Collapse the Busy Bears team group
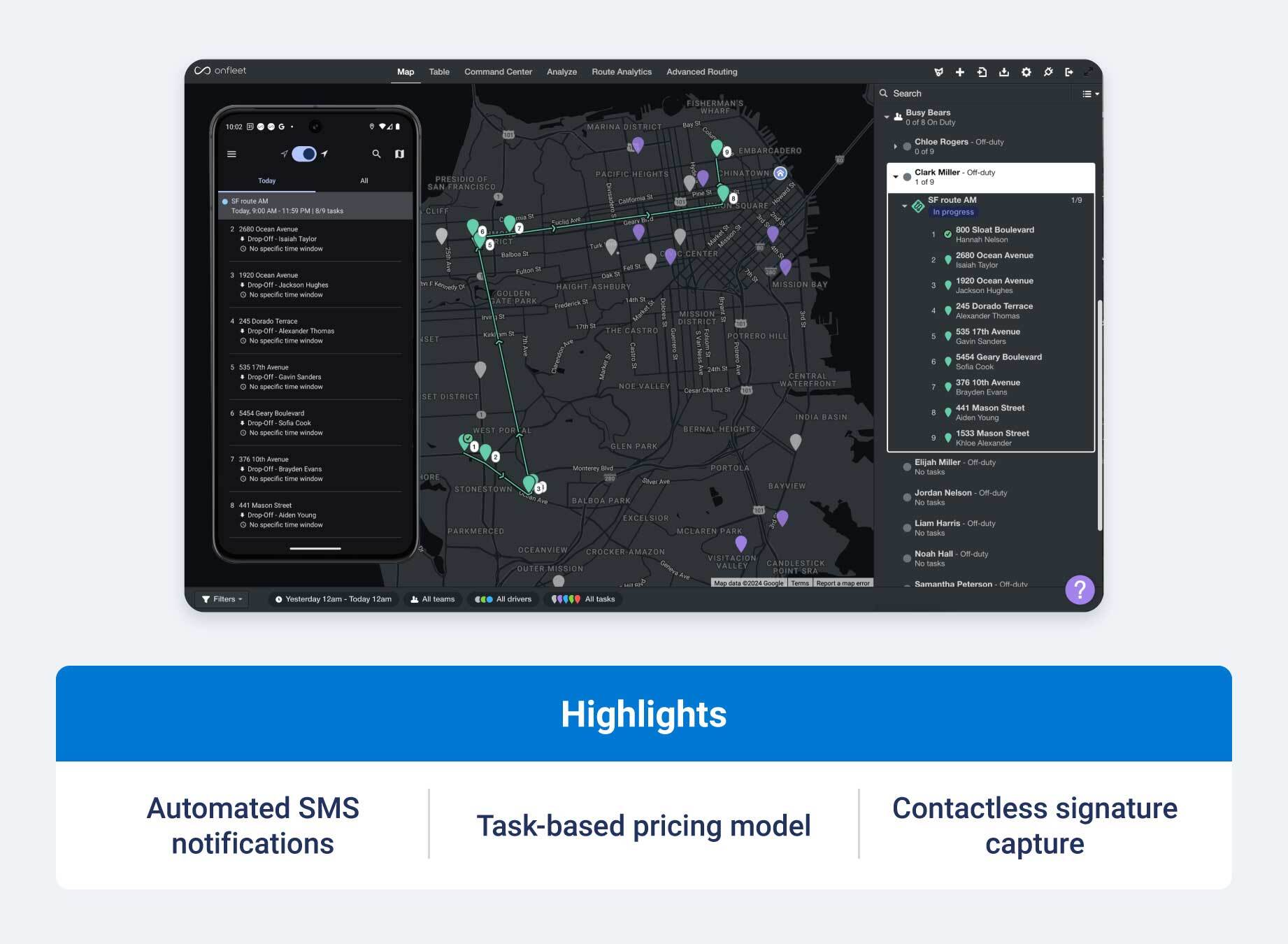The width and height of the screenshot is (1288, 944). point(887,117)
